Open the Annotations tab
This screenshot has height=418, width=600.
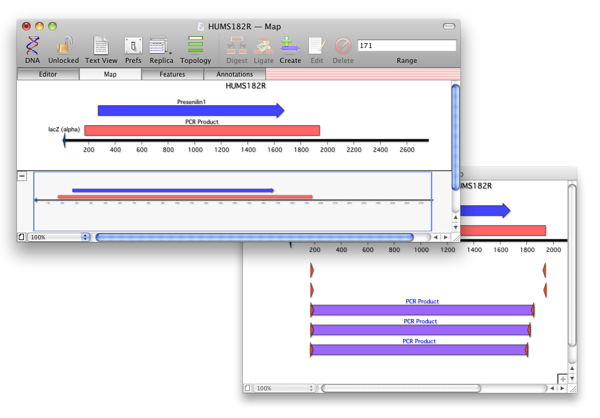pyautogui.click(x=235, y=74)
